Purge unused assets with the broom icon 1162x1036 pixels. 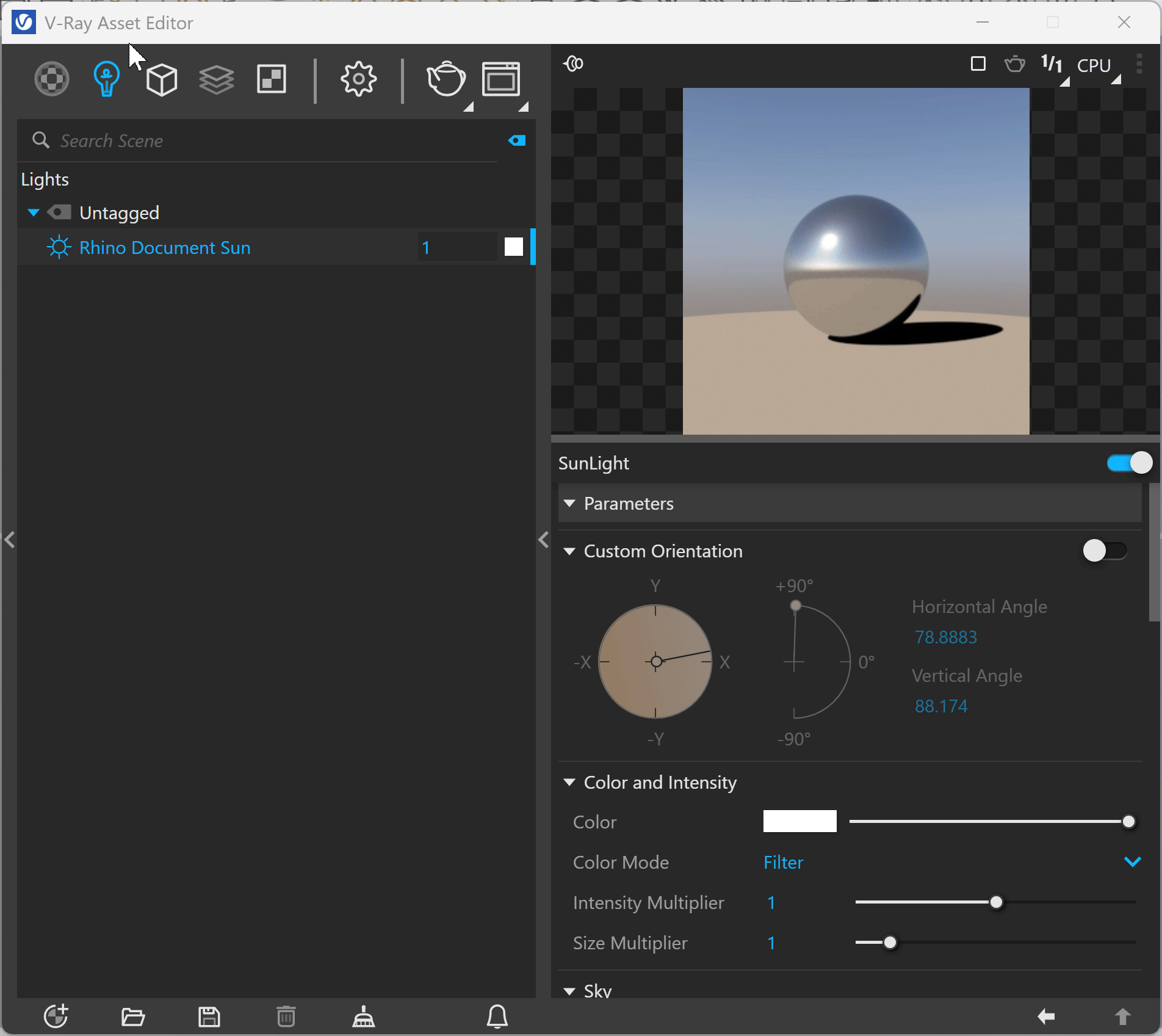[364, 1016]
